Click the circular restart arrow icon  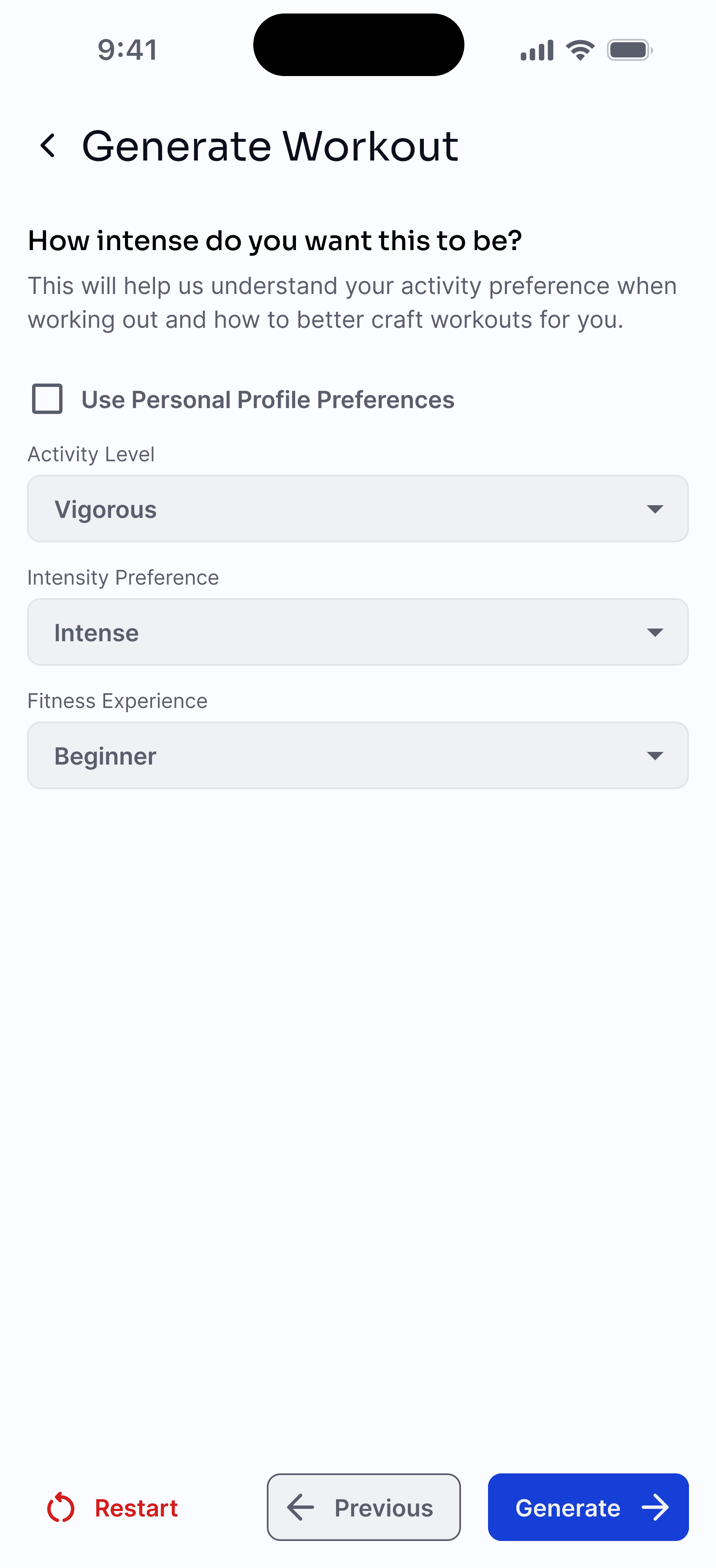[61, 1507]
